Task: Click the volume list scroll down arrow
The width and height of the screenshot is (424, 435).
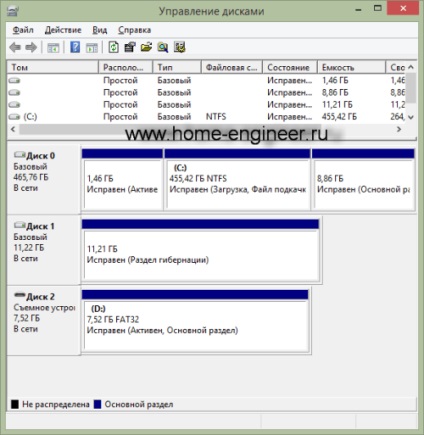Action: pyautogui.click(x=411, y=117)
